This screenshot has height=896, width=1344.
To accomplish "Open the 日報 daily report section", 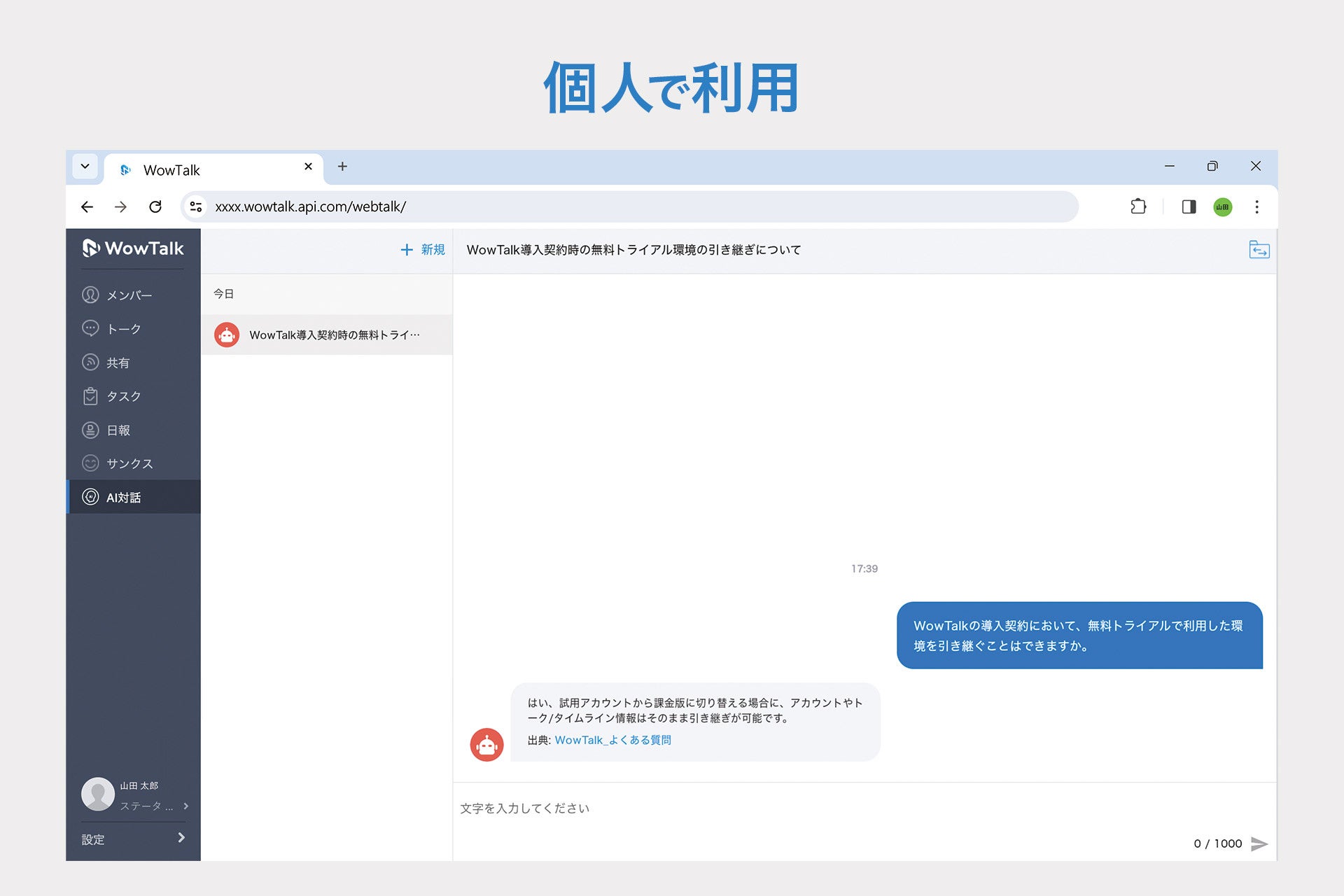I will coord(118,430).
